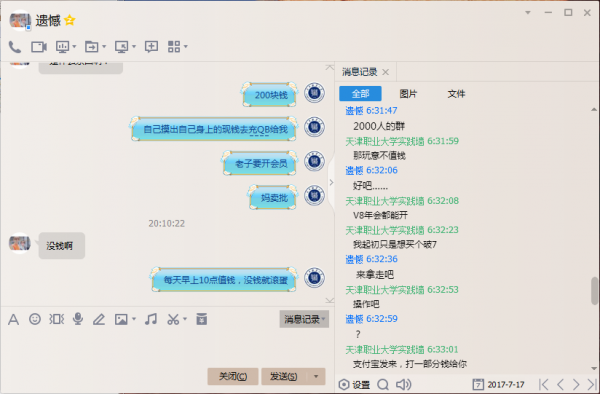The height and width of the screenshot is (394, 600).
Task: Click the message history vertical scrollbar thumb
Action: [x=594, y=291]
